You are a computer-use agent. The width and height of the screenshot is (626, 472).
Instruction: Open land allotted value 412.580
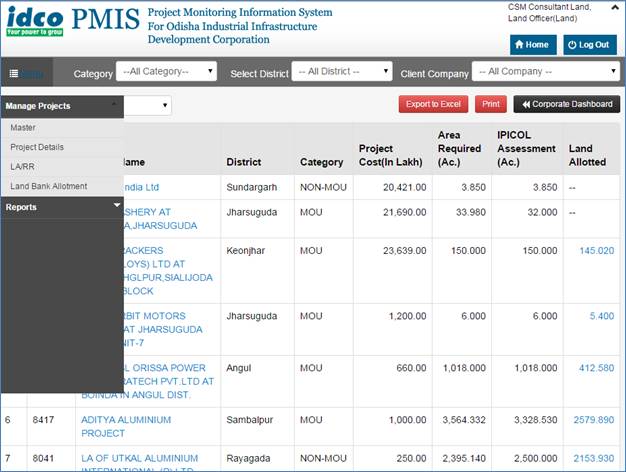tap(596, 368)
